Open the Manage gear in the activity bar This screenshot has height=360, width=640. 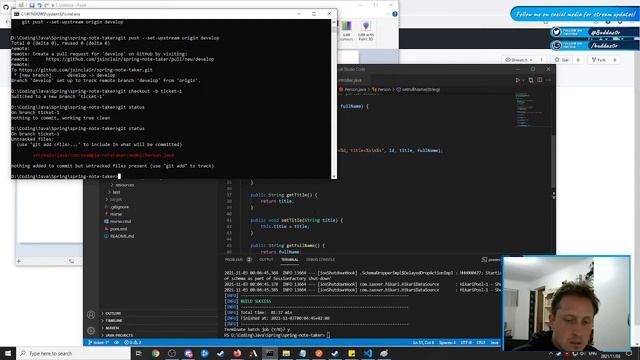tap(91, 330)
